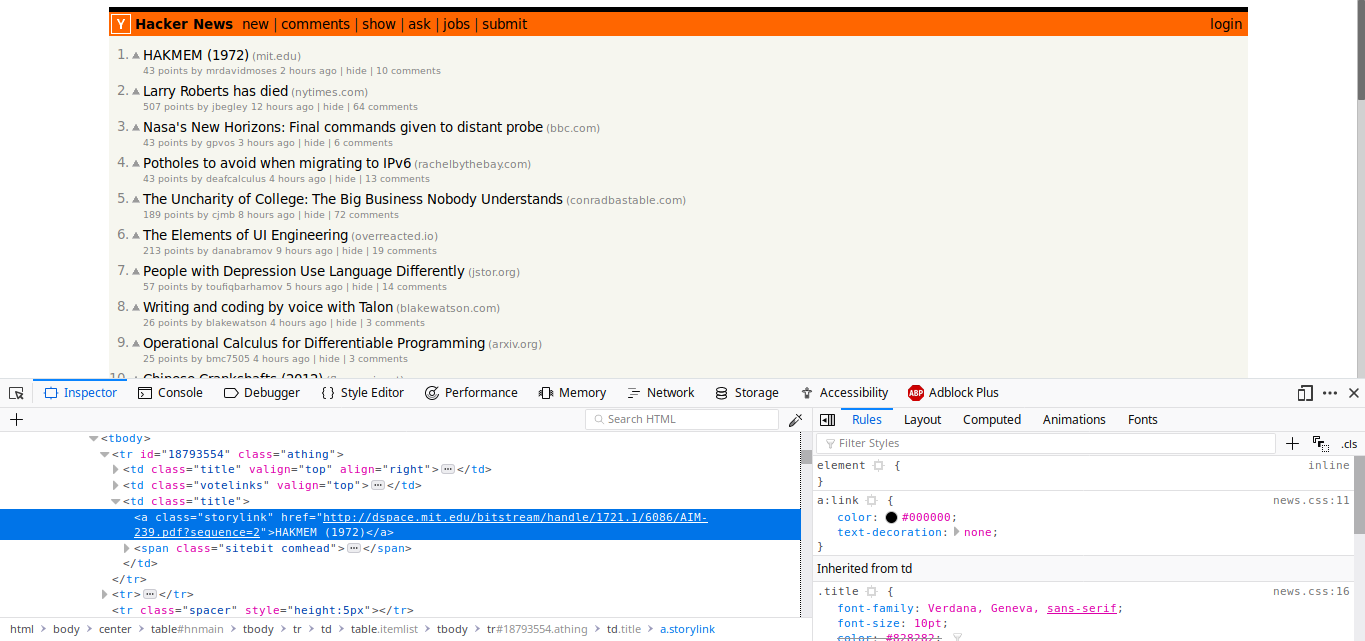This screenshot has width=1365, height=641.
Task: Switch to the Layout sidebar tab
Action: tap(923, 420)
